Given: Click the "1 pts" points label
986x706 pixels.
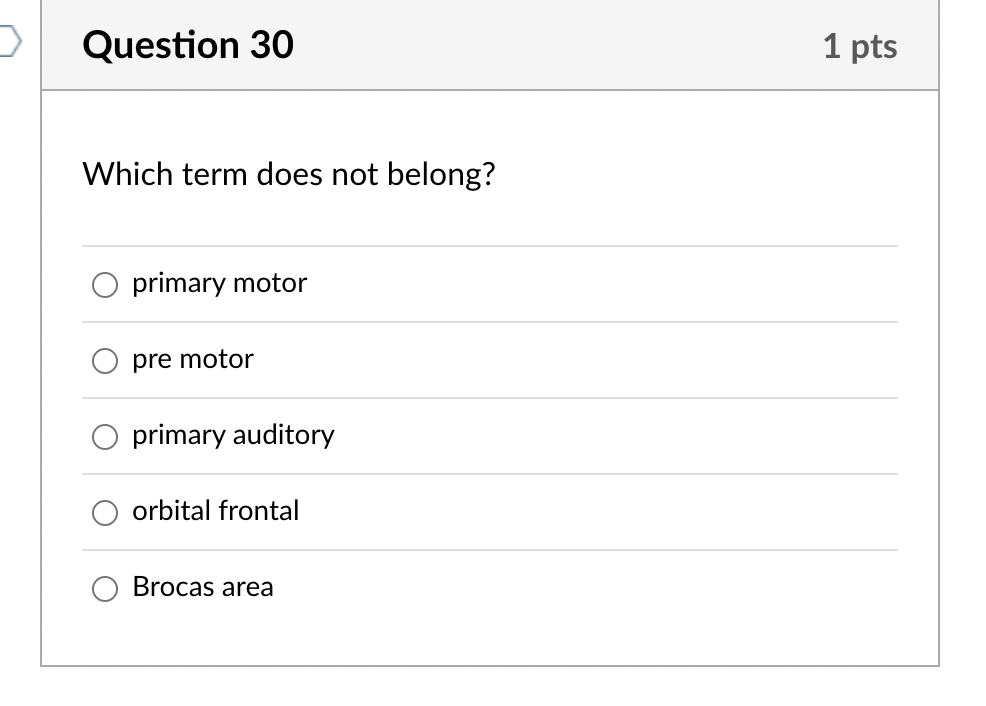Looking at the screenshot, I should [860, 46].
